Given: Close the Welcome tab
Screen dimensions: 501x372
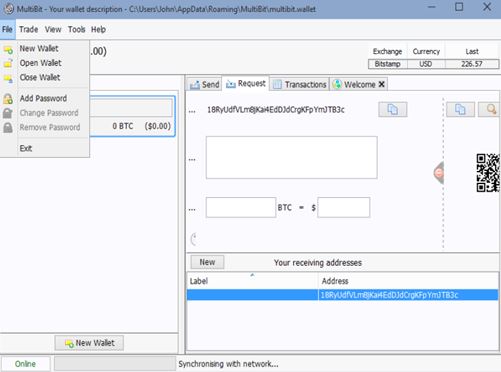Looking at the screenshot, I should (382, 84).
